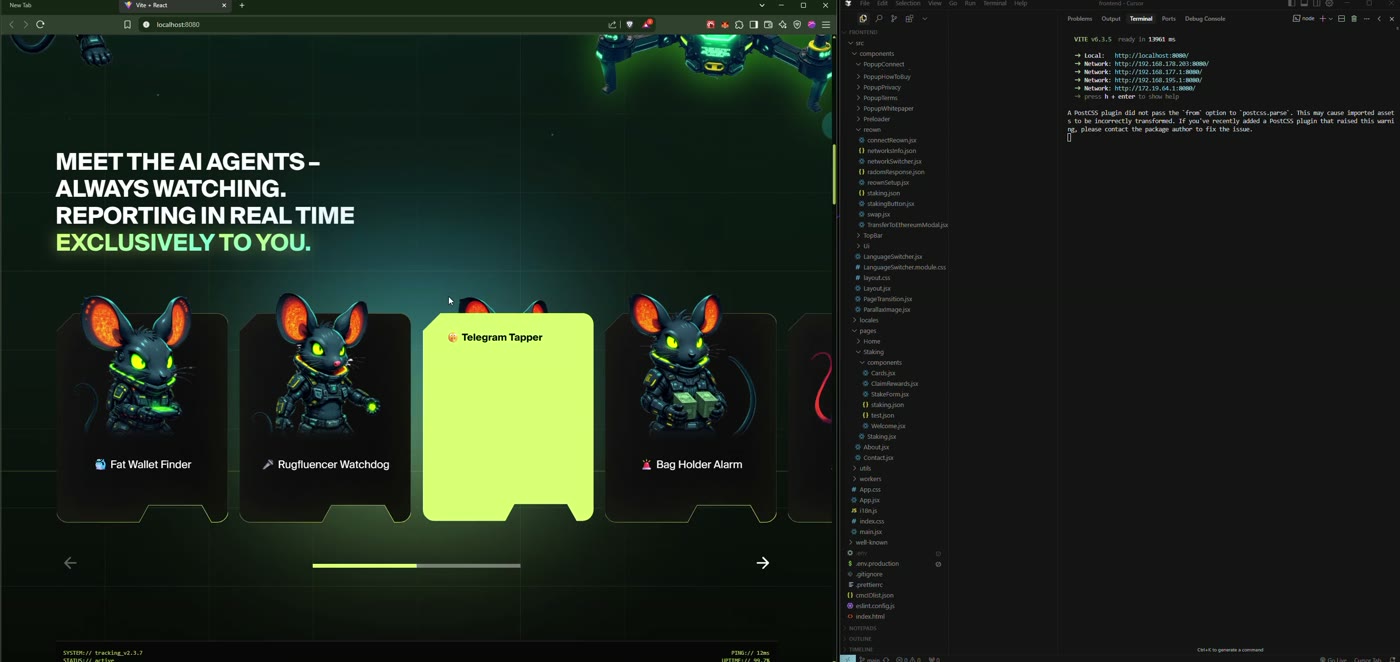
Task: Bookmark the localhost page in browser
Action: click(x=127, y=24)
